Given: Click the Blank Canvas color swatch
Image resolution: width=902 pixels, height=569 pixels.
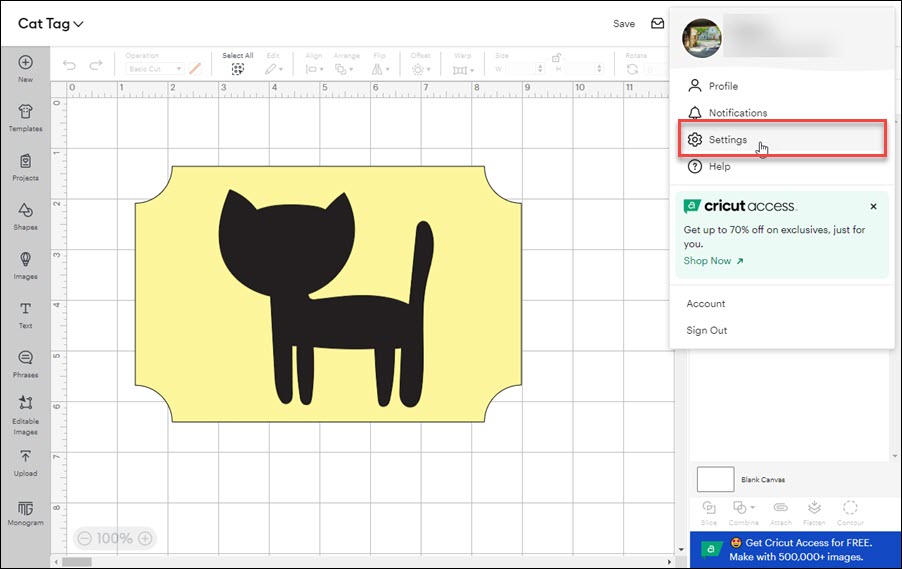Looking at the screenshot, I should click(x=715, y=479).
